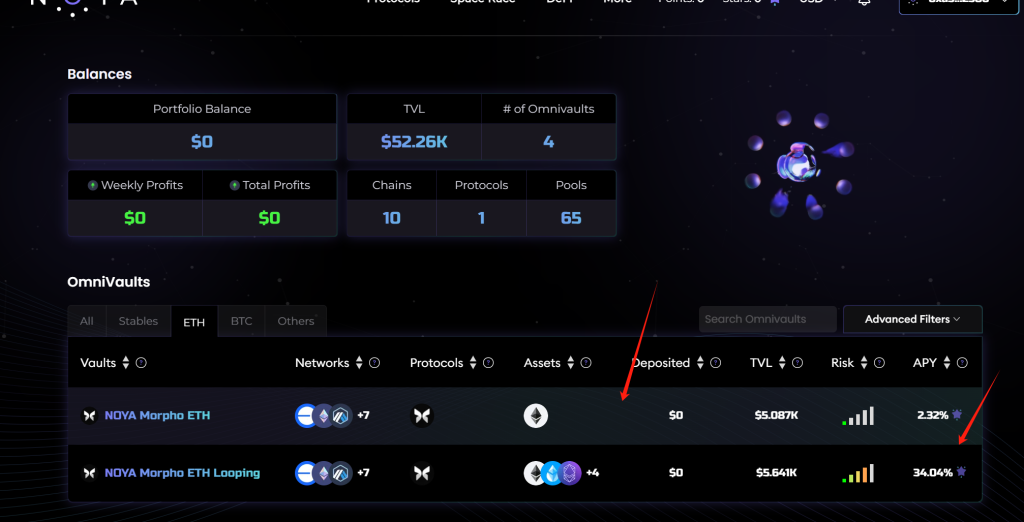Click Base network icon in ETH Looping row
1024x522 pixels.
coord(306,472)
